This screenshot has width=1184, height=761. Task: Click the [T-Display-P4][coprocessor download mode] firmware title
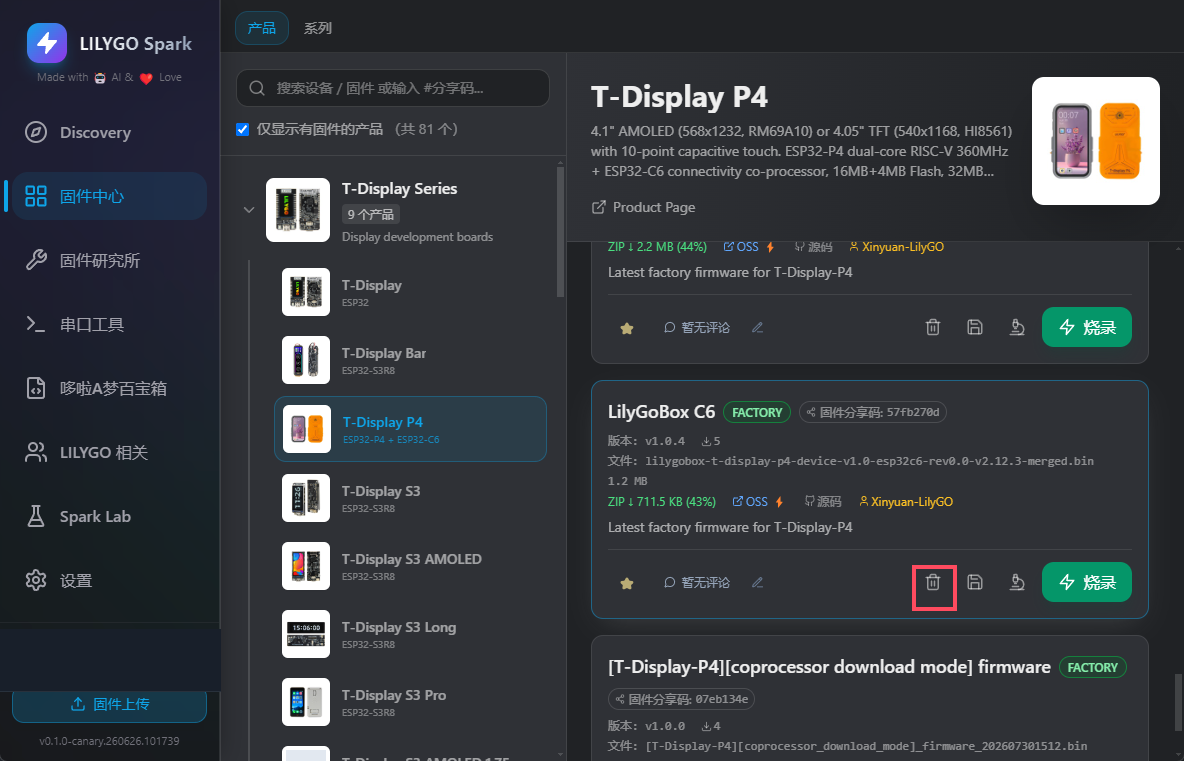[x=829, y=667]
